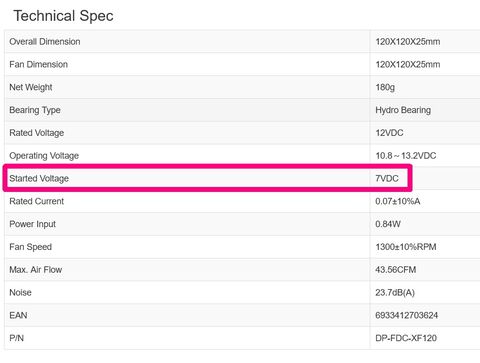The image size is (480, 363).
Task: Click the highlighted Started Voltage label
Action: (39, 178)
